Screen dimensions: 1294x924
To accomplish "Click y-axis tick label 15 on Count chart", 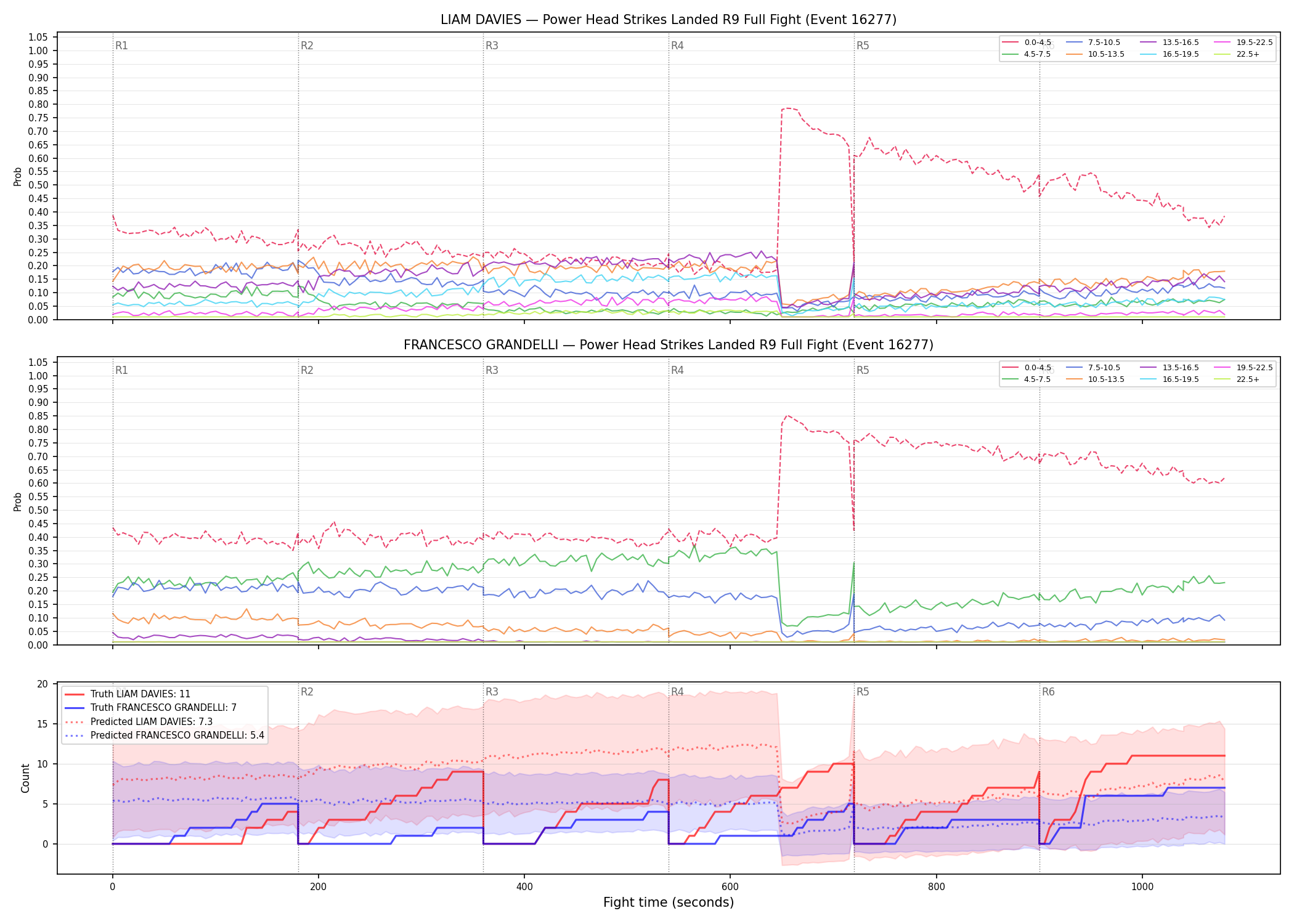I will 43,724.
